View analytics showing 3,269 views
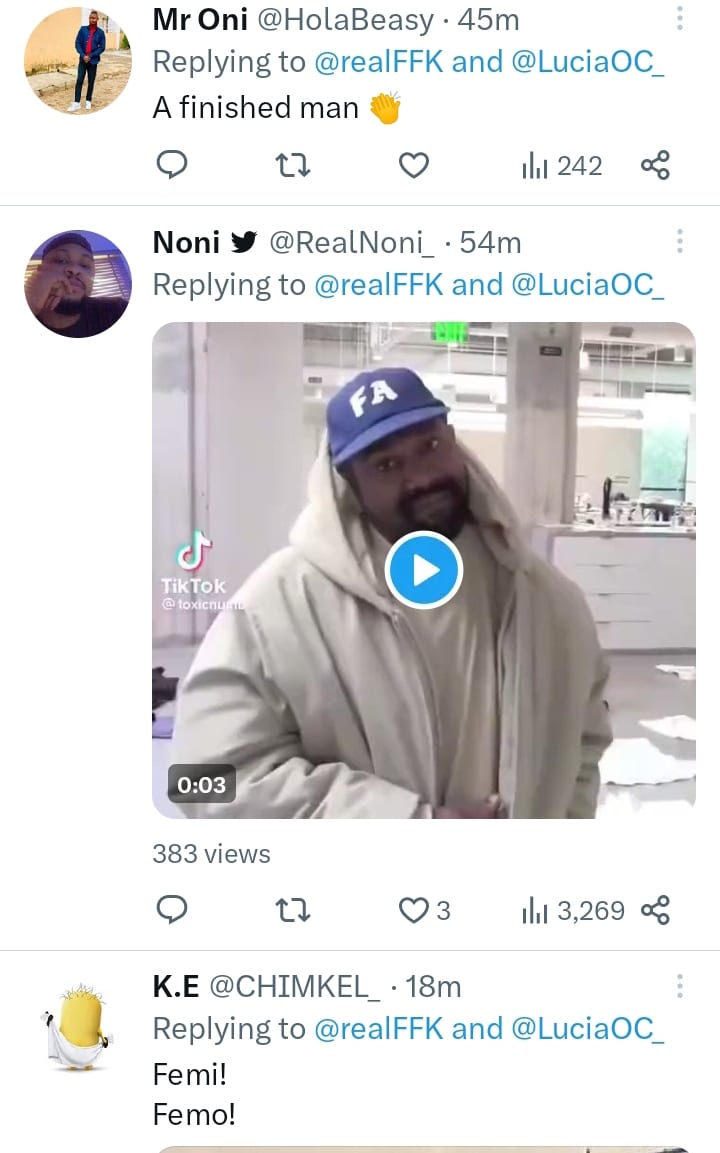This screenshot has width=720, height=1153. click(x=573, y=910)
